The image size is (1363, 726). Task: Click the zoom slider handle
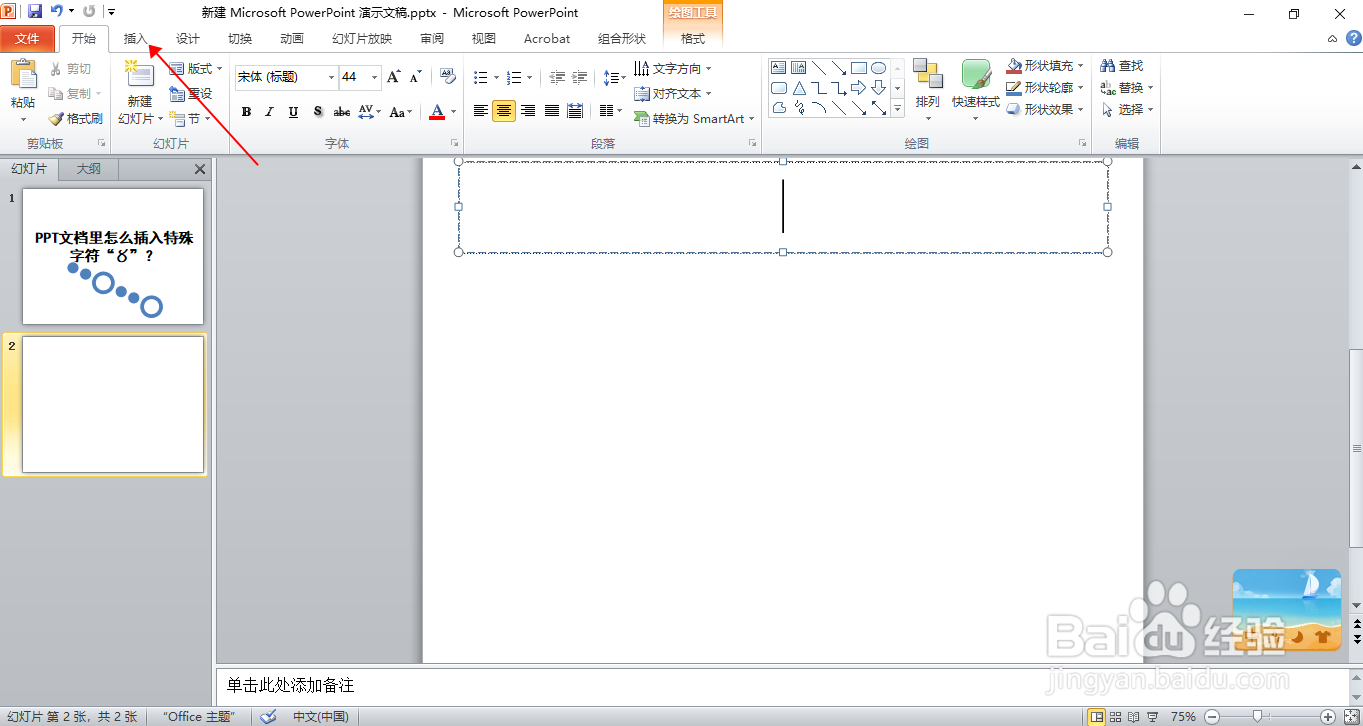[1257, 716]
